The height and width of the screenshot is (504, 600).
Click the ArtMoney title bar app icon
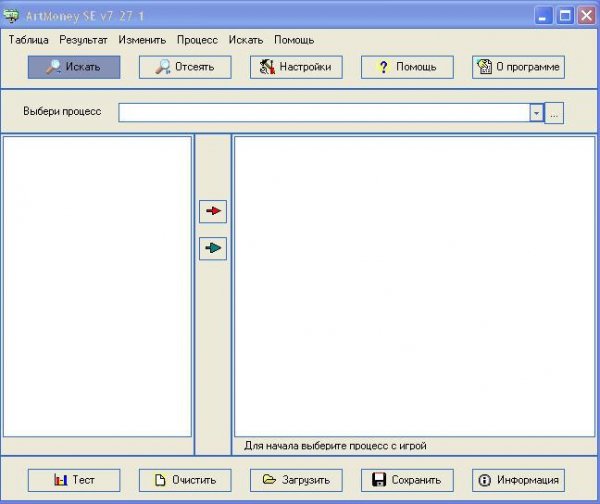11,16
